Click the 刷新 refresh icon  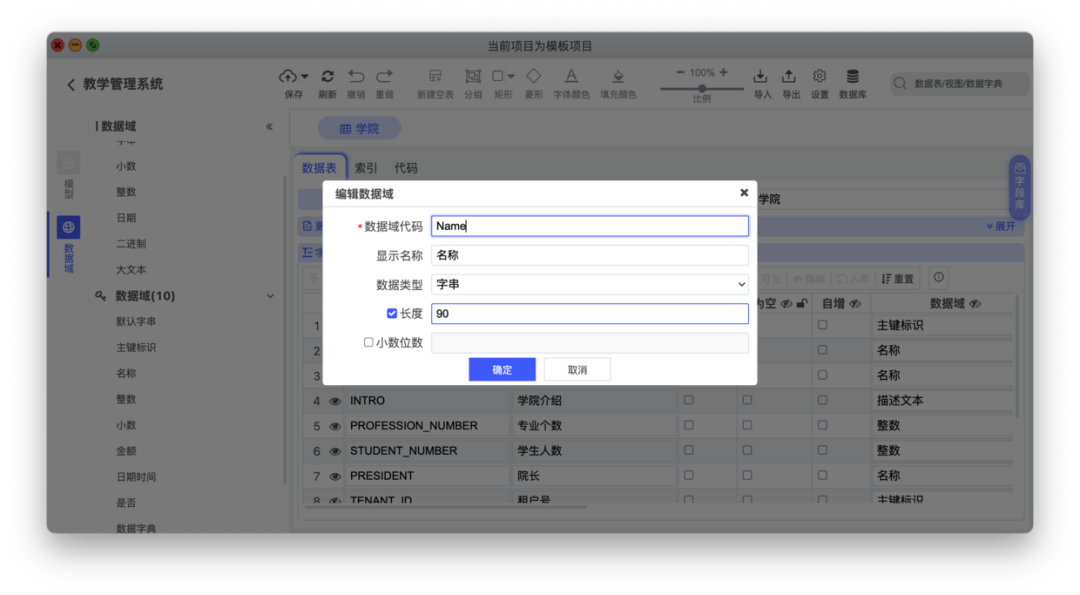tap(328, 76)
